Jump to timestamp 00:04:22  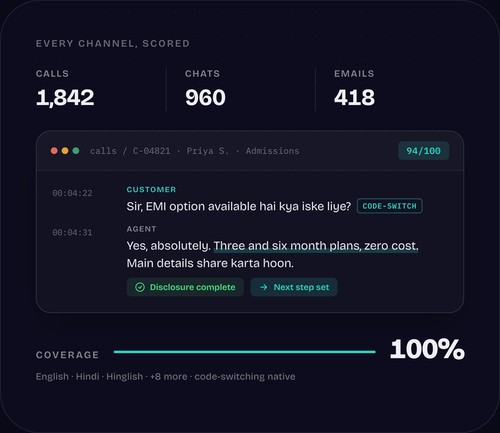click(72, 193)
